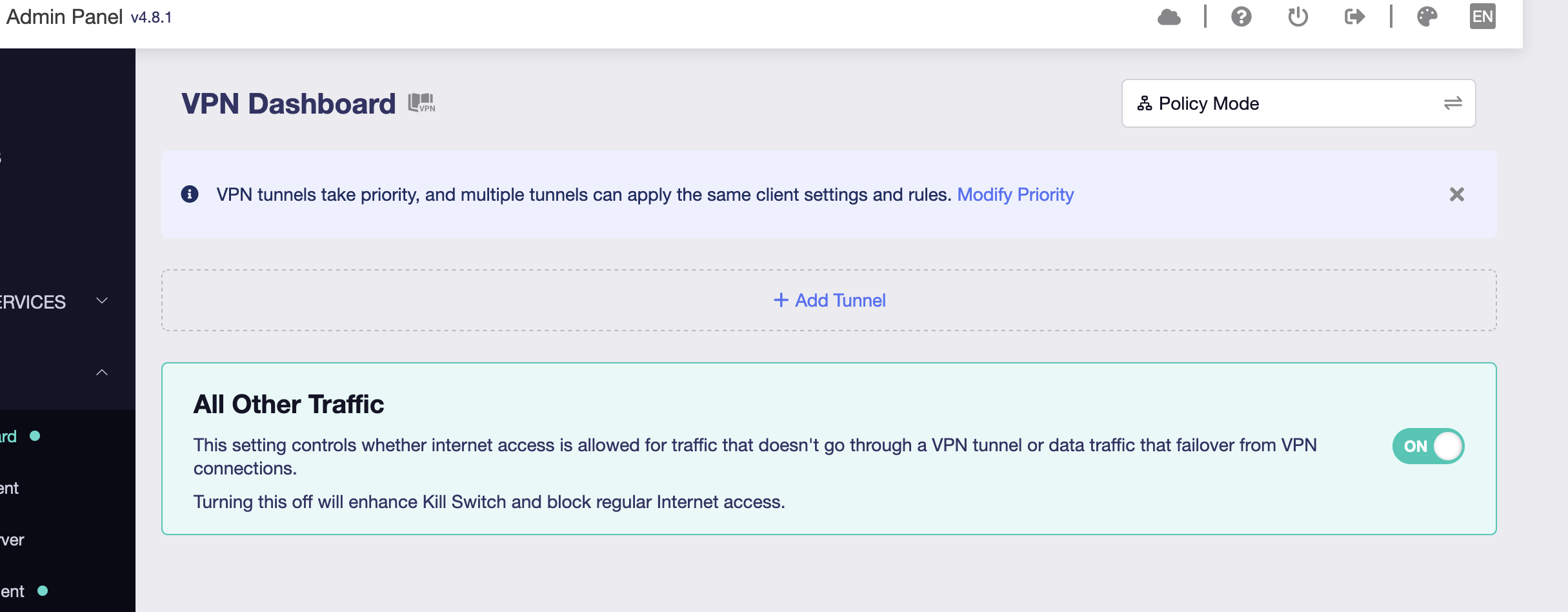The height and width of the screenshot is (612, 1568).
Task: Click Add Tunnel
Action: click(829, 300)
